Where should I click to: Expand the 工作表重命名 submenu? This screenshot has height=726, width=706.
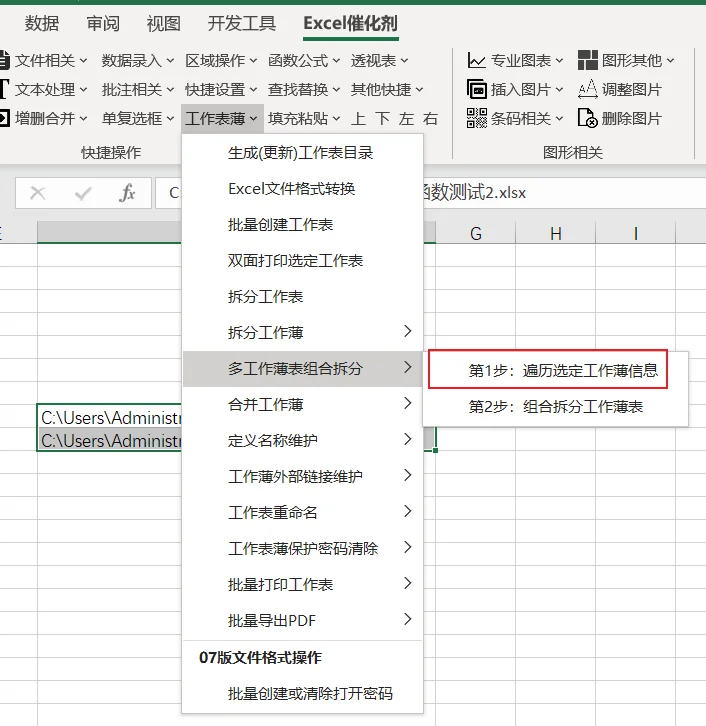click(x=302, y=513)
